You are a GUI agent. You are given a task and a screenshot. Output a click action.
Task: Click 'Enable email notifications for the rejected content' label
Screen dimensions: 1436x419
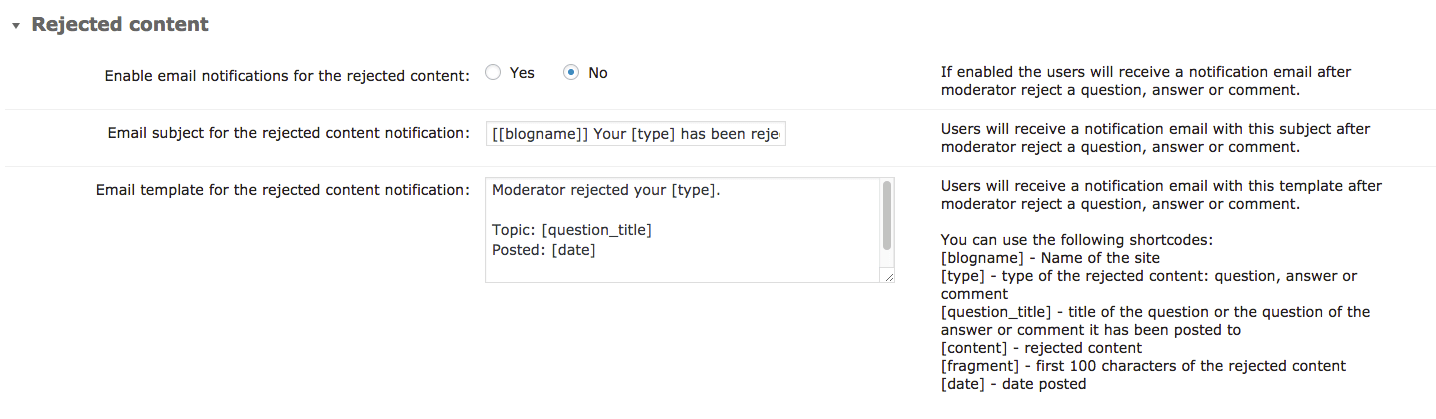point(287,76)
